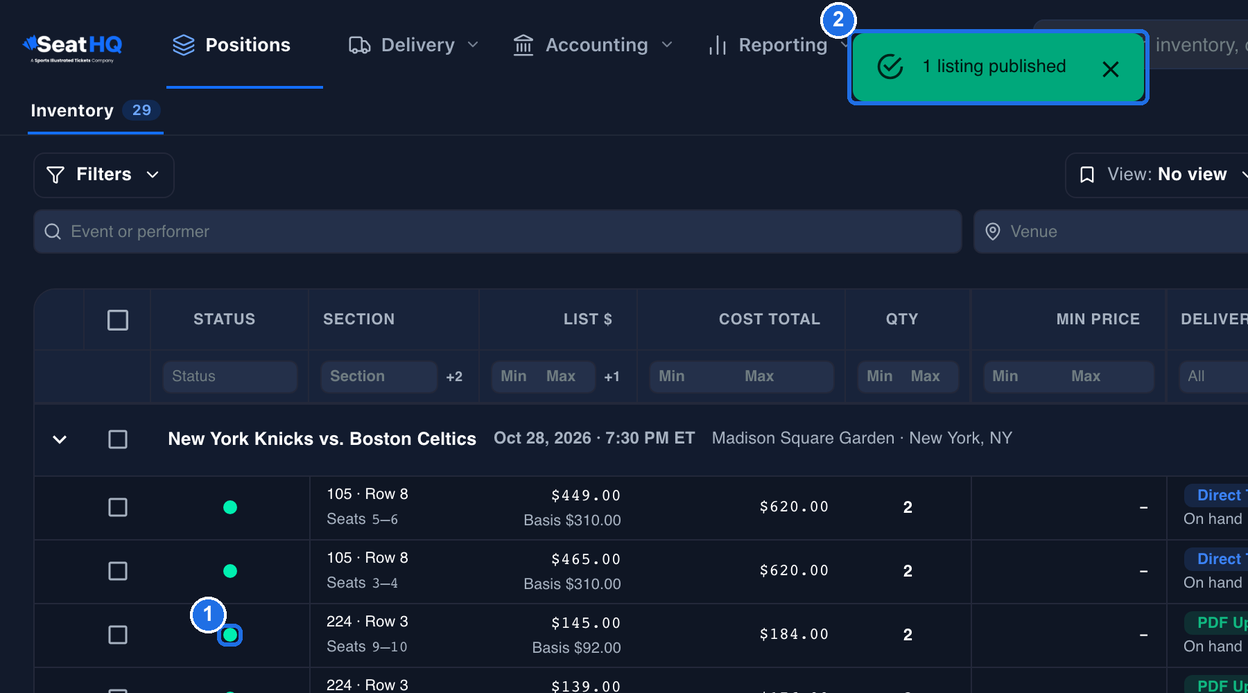Open the Reporting menu
Image resolution: width=1248 pixels, height=693 pixels.
778,45
